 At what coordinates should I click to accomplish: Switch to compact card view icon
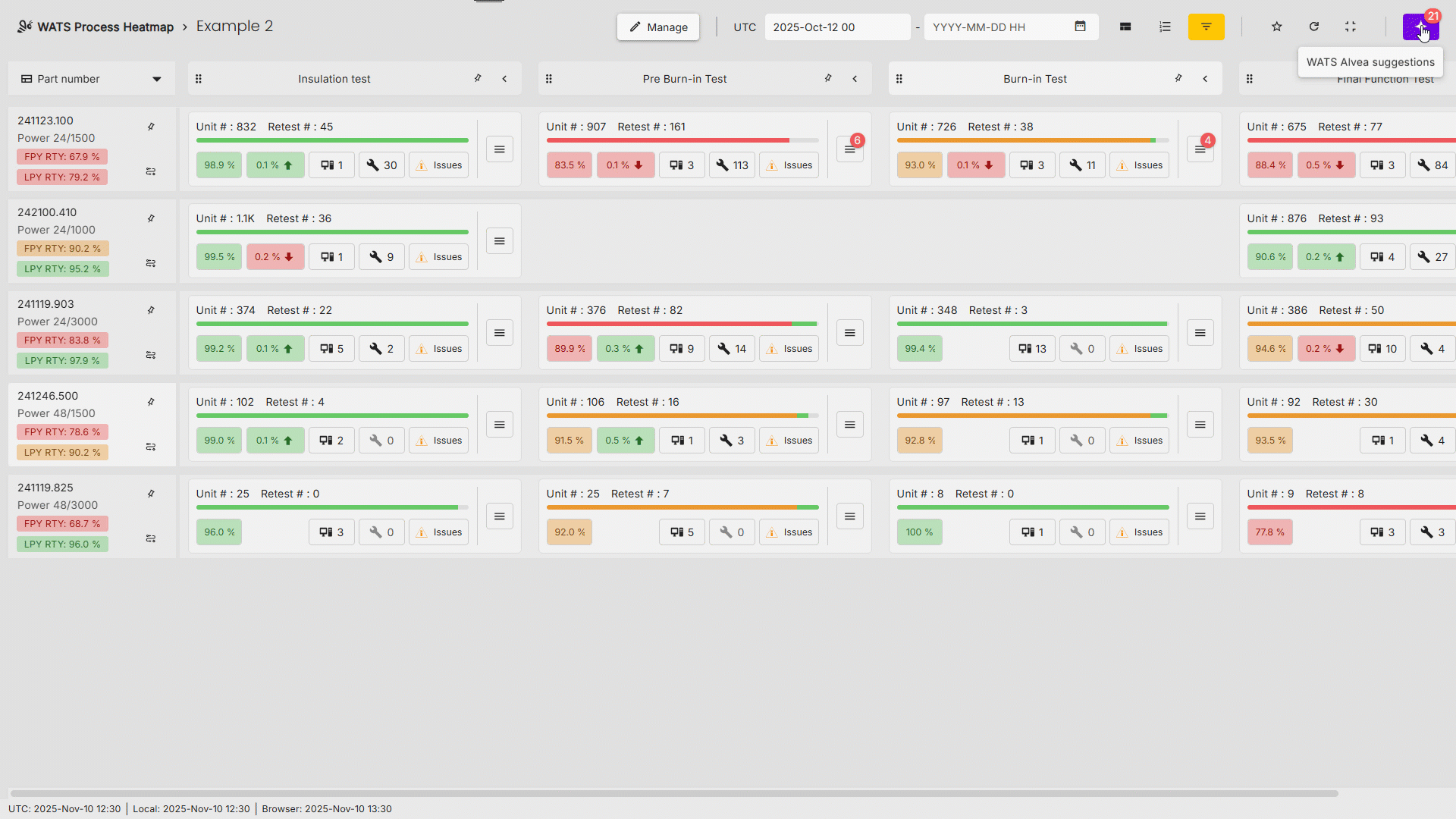click(x=1125, y=27)
